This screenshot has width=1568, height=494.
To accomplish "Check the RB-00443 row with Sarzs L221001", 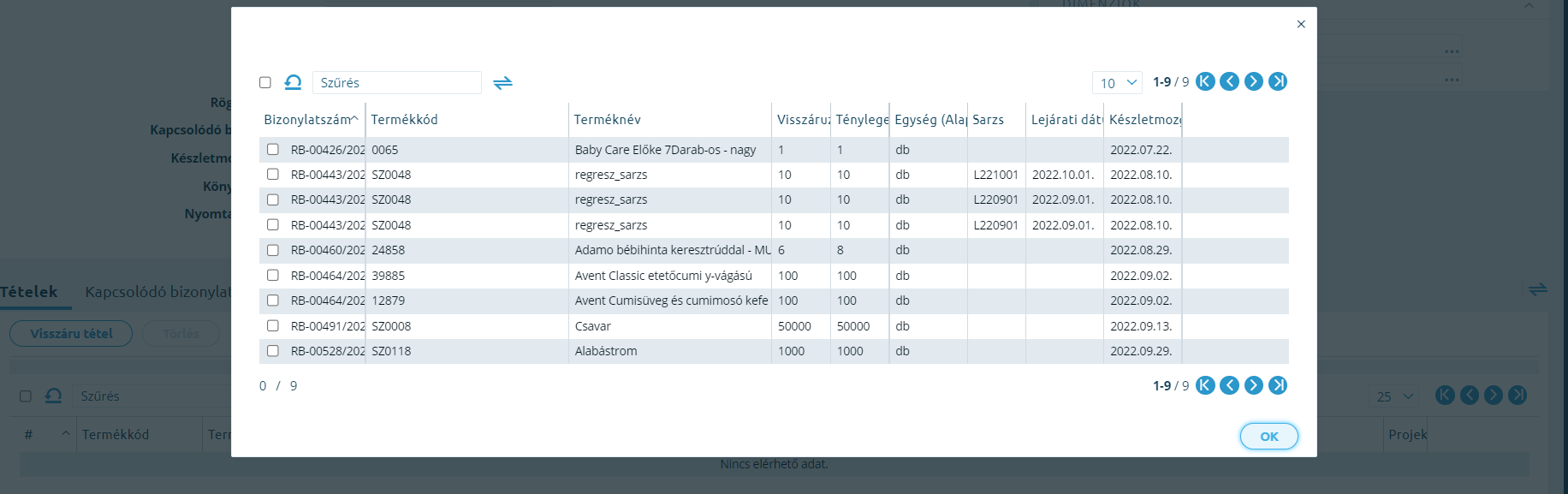I will [273, 174].
